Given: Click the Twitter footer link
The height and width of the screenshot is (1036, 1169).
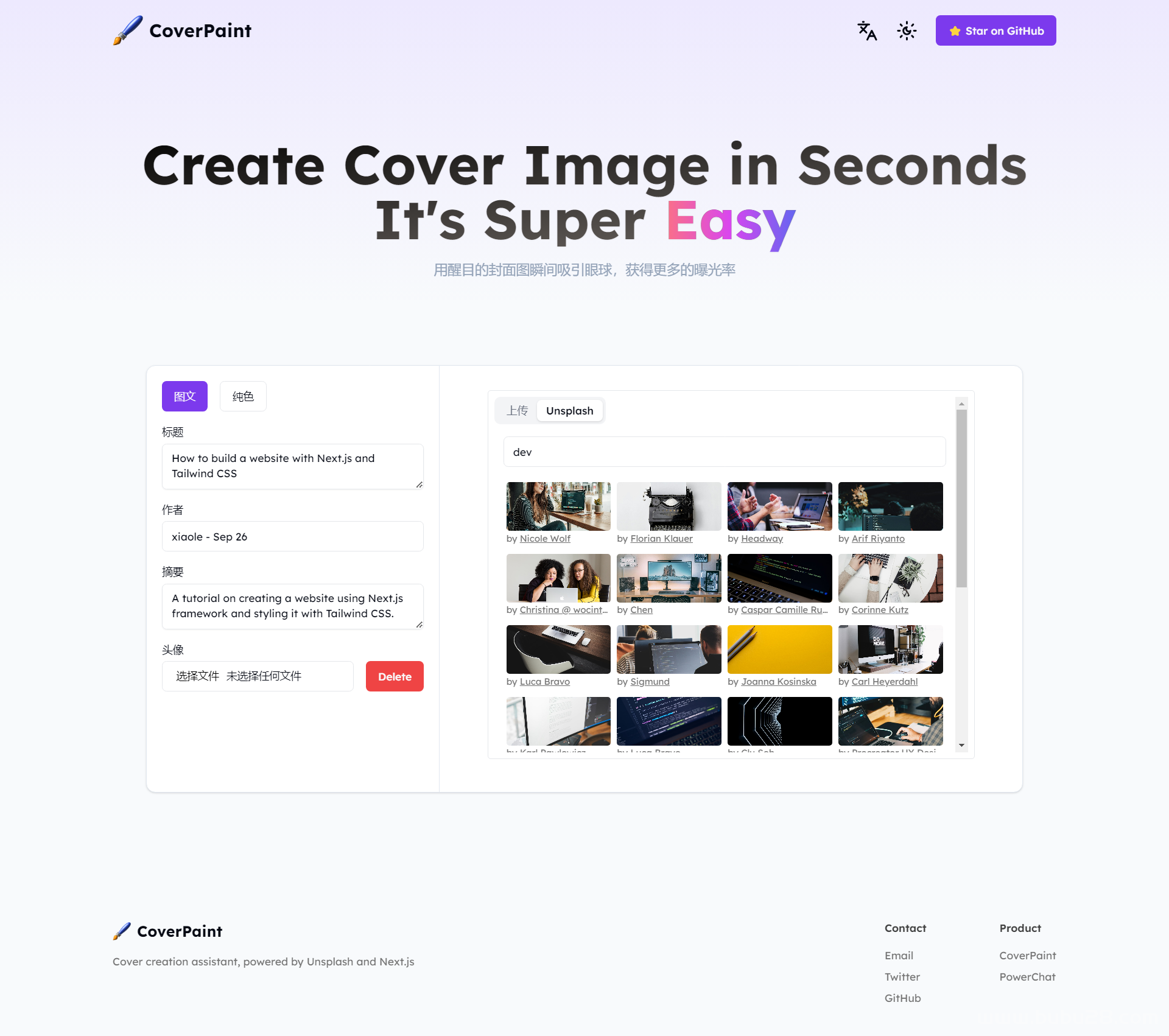Looking at the screenshot, I should click(901, 977).
